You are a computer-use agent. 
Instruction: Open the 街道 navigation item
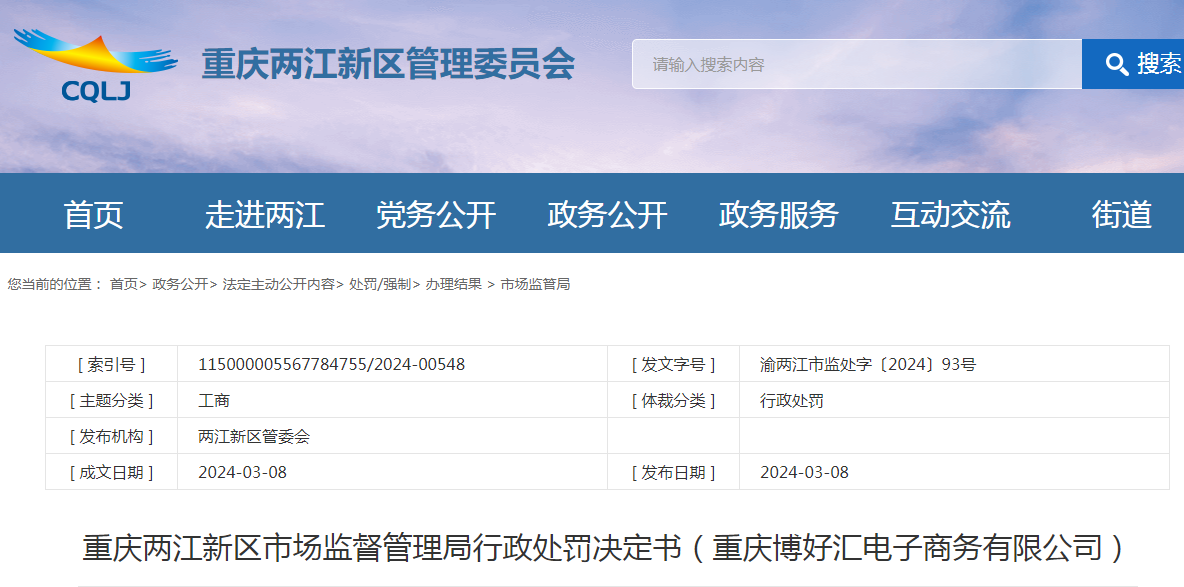coord(1121,215)
